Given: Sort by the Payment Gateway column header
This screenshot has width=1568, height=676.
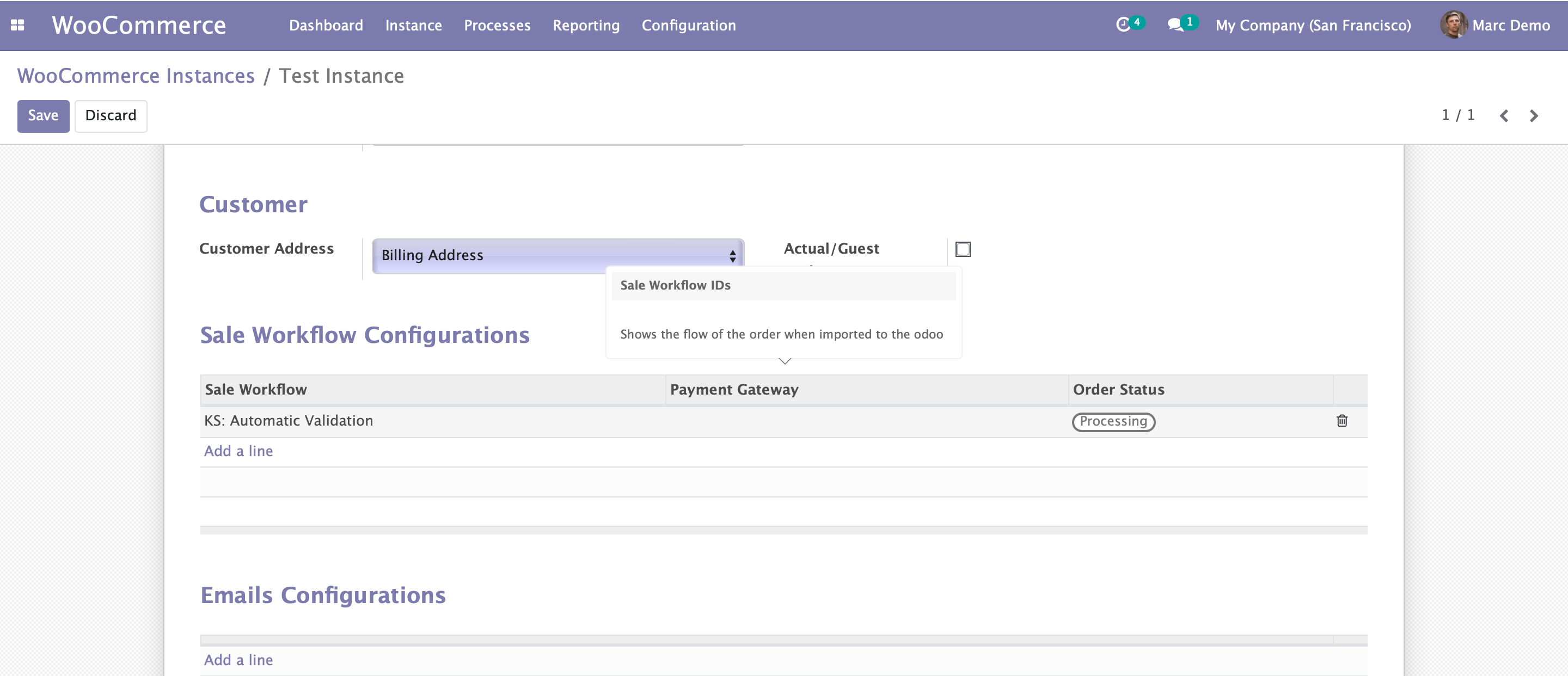Looking at the screenshot, I should [733, 389].
